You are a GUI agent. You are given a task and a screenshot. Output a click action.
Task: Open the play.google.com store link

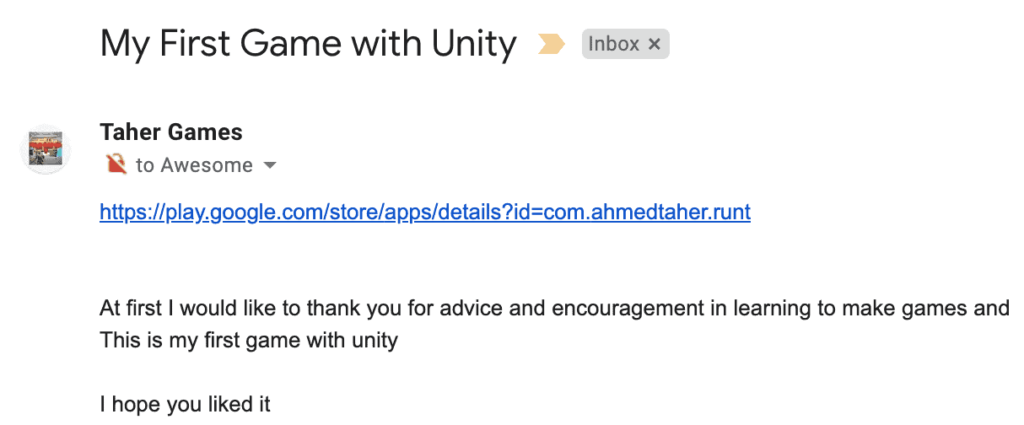(x=425, y=212)
